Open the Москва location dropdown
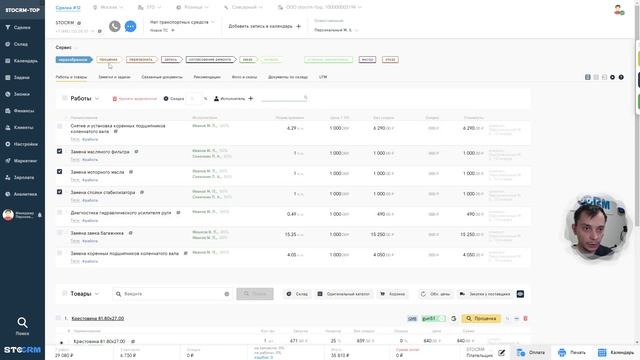This screenshot has width=640, height=360. tap(108, 7)
